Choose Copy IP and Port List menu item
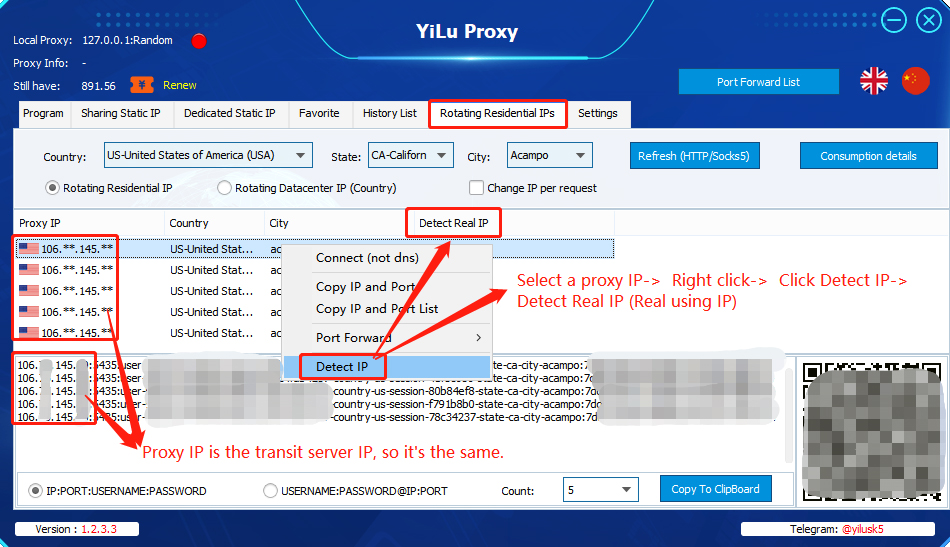Image resolution: width=950 pixels, height=547 pixels. coord(387,308)
